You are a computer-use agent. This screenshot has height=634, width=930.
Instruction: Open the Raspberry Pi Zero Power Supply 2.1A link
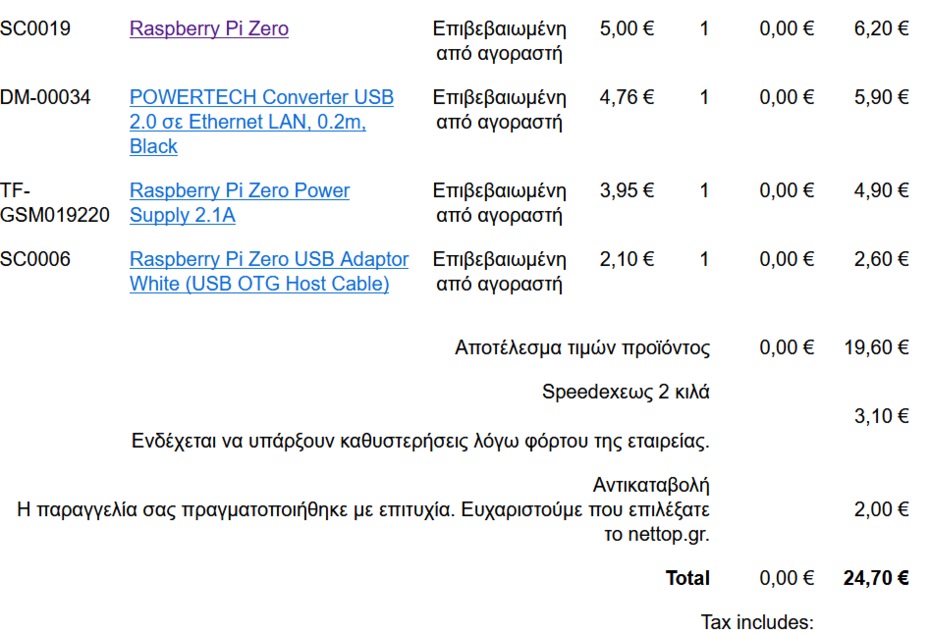click(239, 191)
